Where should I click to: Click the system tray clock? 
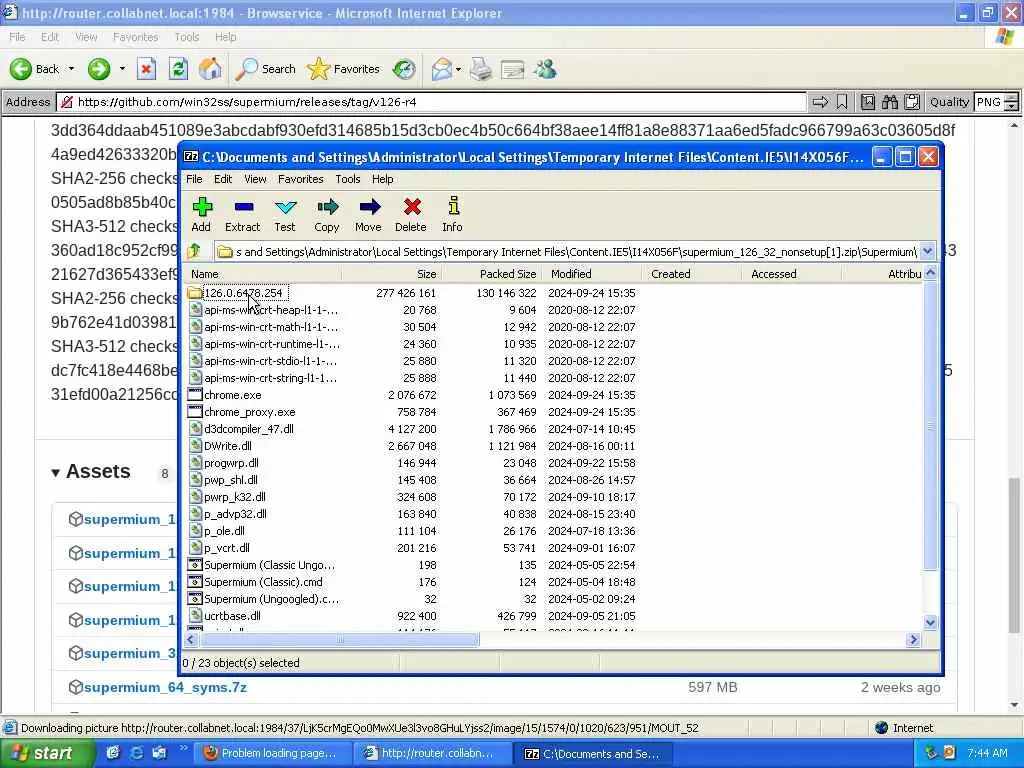pos(987,753)
